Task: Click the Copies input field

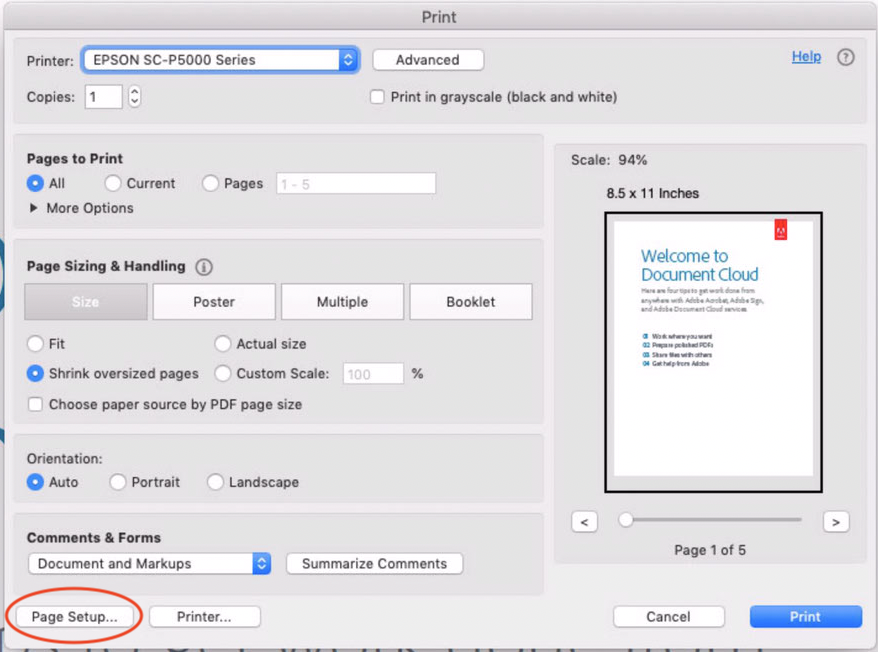Action: [x=104, y=97]
